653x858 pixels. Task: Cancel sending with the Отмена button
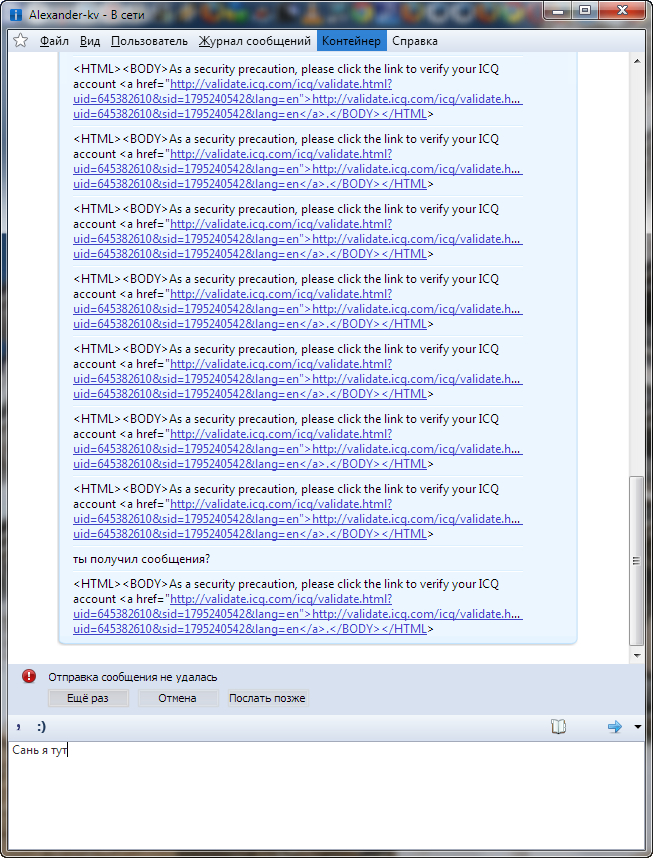(x=177, y=698)
